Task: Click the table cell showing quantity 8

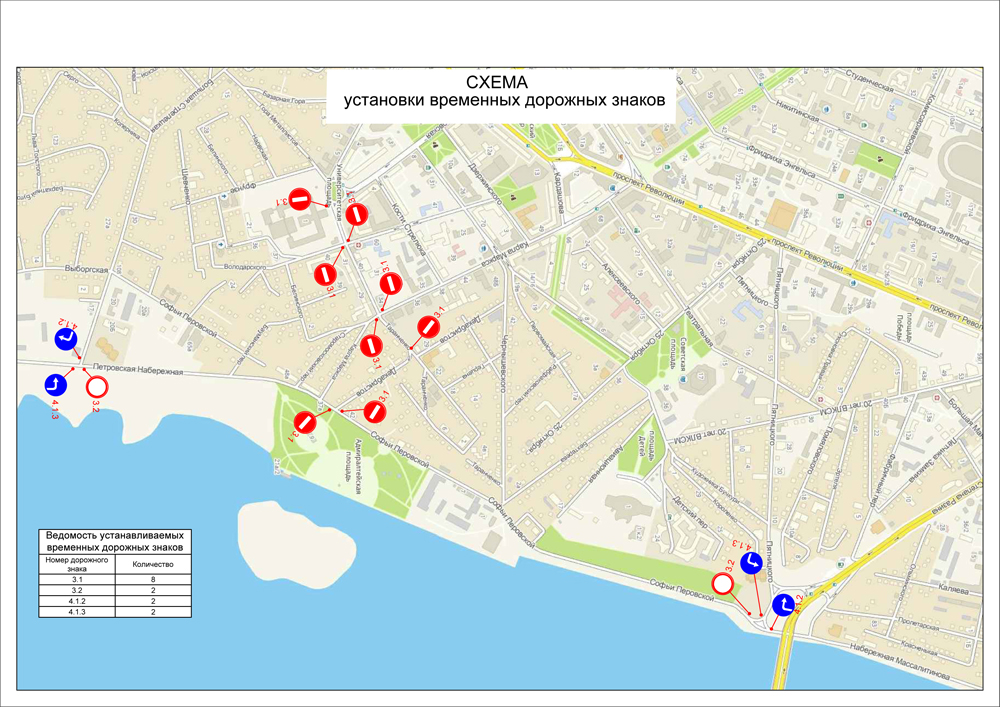Action: pos(153,580)
